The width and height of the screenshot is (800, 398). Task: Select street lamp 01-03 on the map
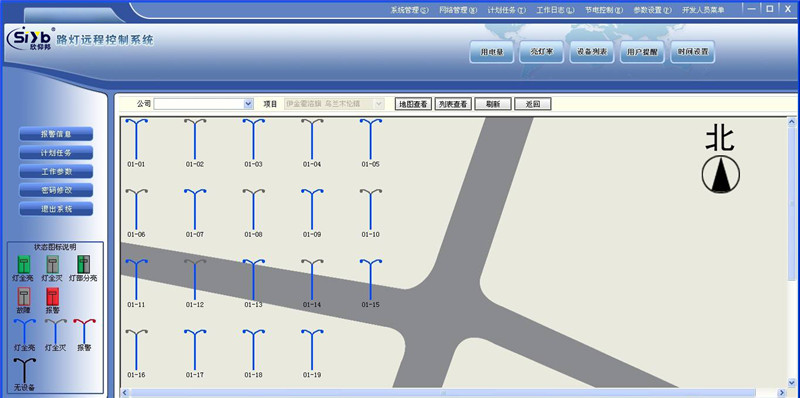point(254,139)
